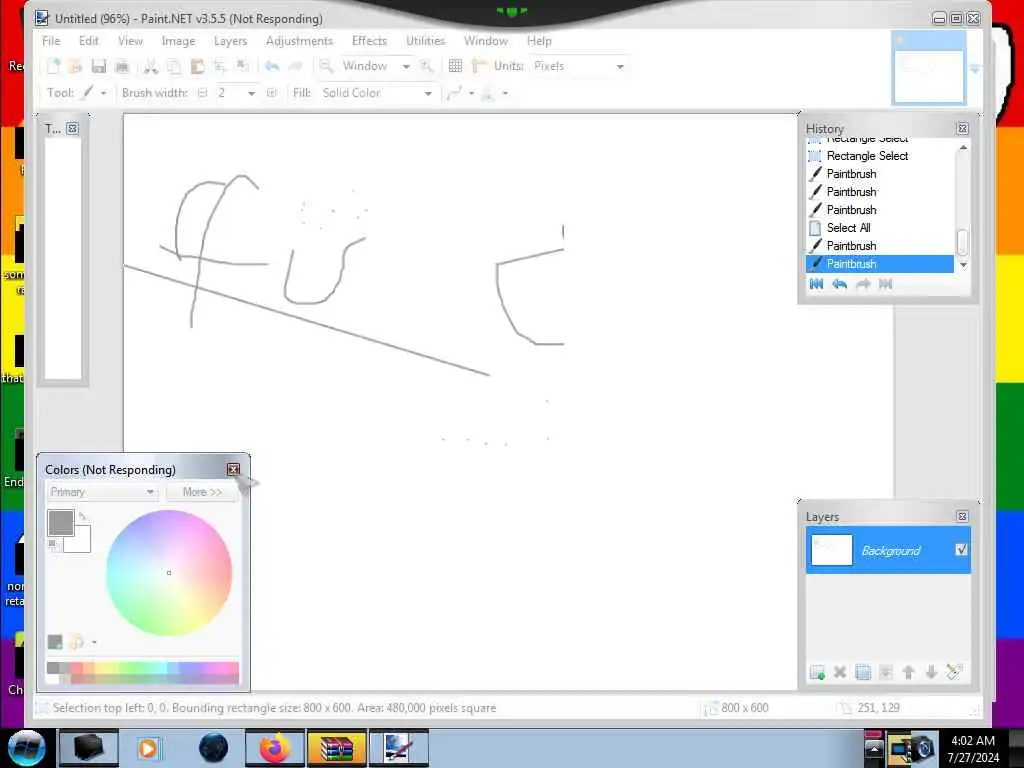The height and width of the screenshot is (768, 1024).
Task: Close the Layers panel
Action: [x=962, y=516]
